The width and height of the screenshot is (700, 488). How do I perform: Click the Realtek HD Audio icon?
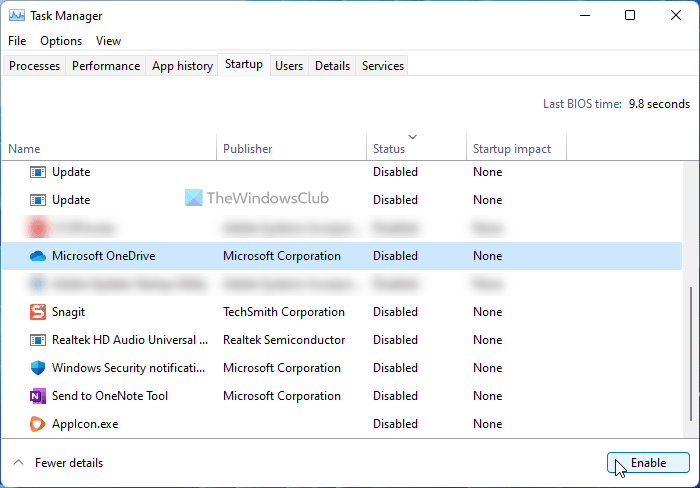coord(38,340)
